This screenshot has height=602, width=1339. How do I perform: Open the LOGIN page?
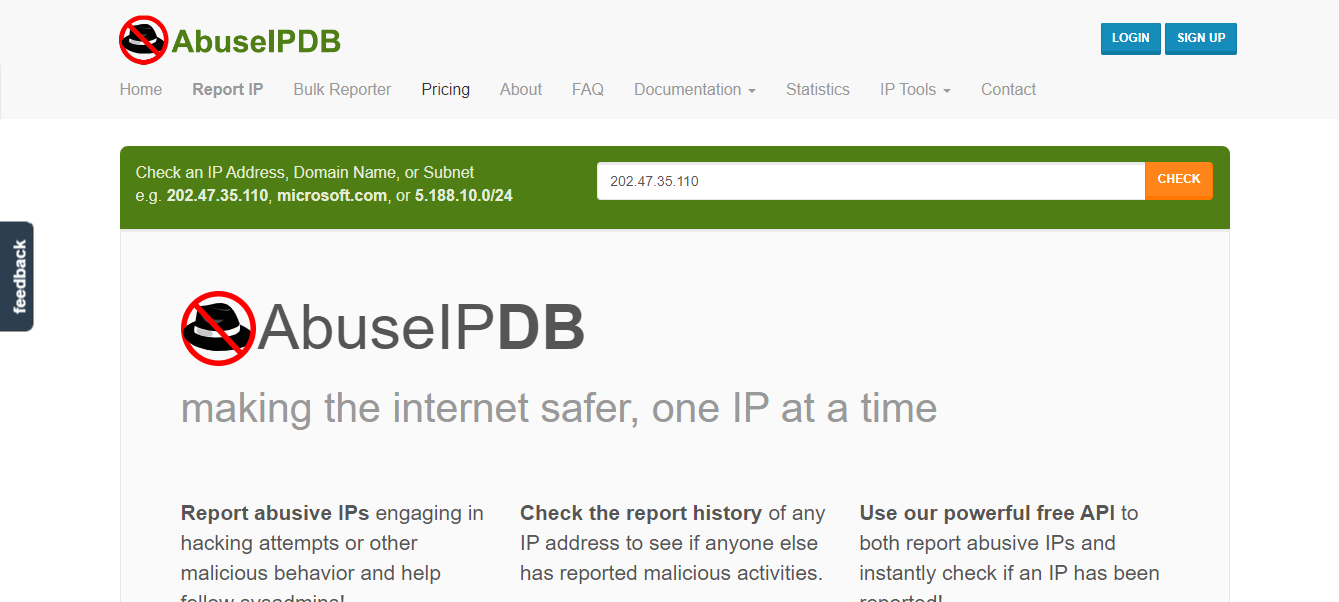click(1130, 38)
